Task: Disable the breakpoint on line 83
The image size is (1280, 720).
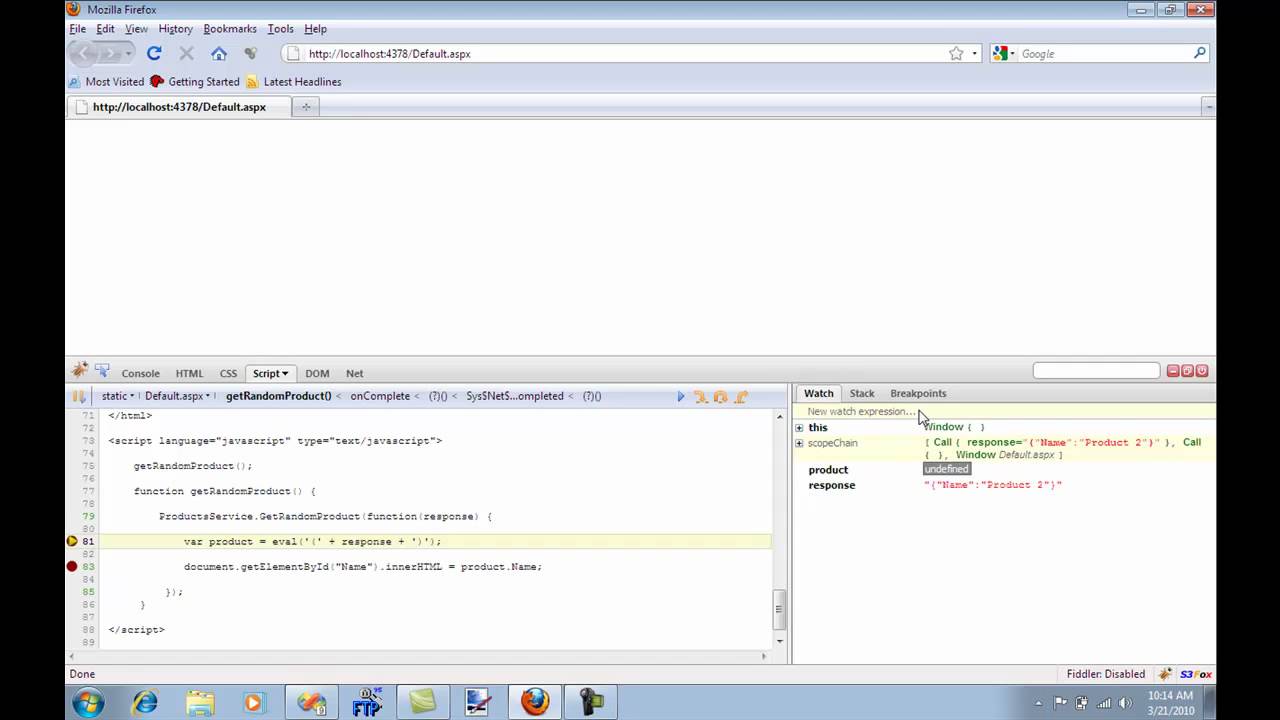Action: pyautogui.click(x=72, y=566)
